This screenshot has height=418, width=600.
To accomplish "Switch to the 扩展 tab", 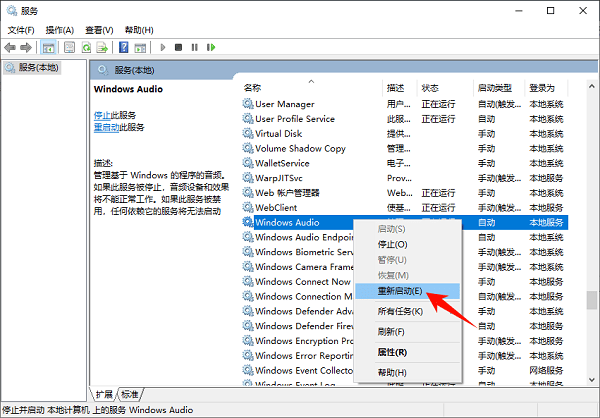I will [x=104, y=394].
